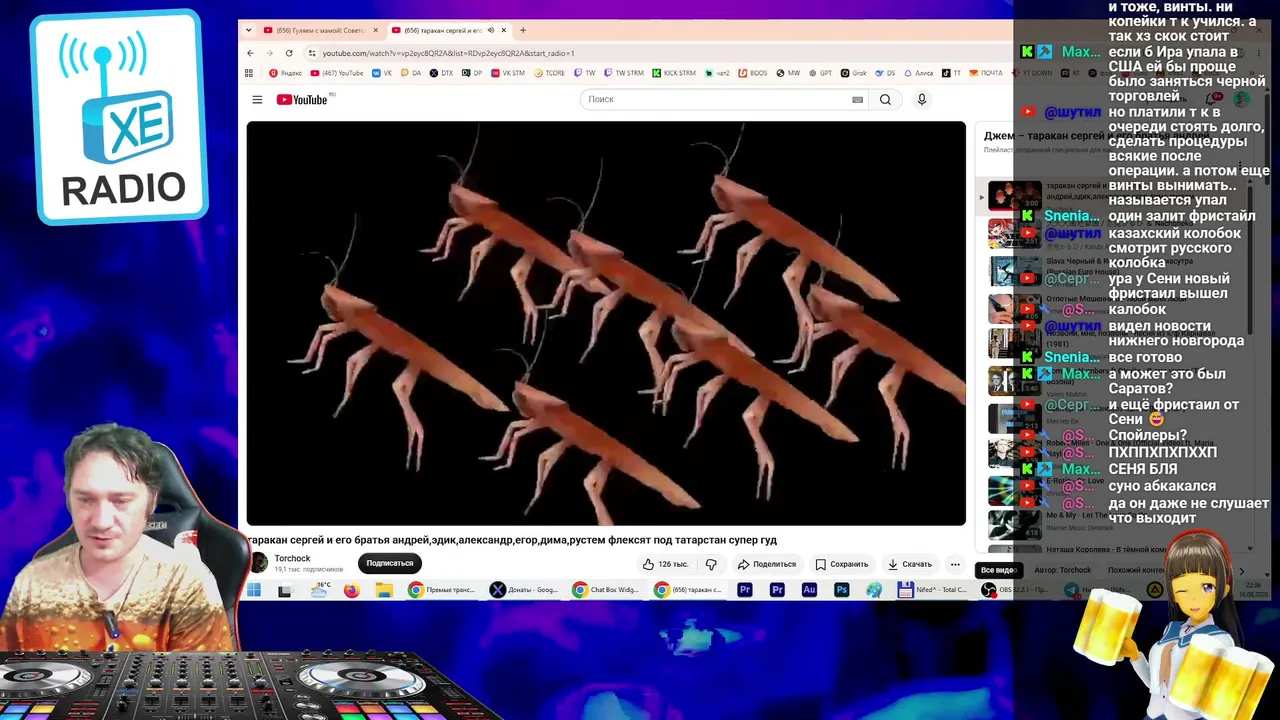Play the first playlist thumbnail, 3:00
The image size is (1280, 720).
click(x=1015, y=194)
